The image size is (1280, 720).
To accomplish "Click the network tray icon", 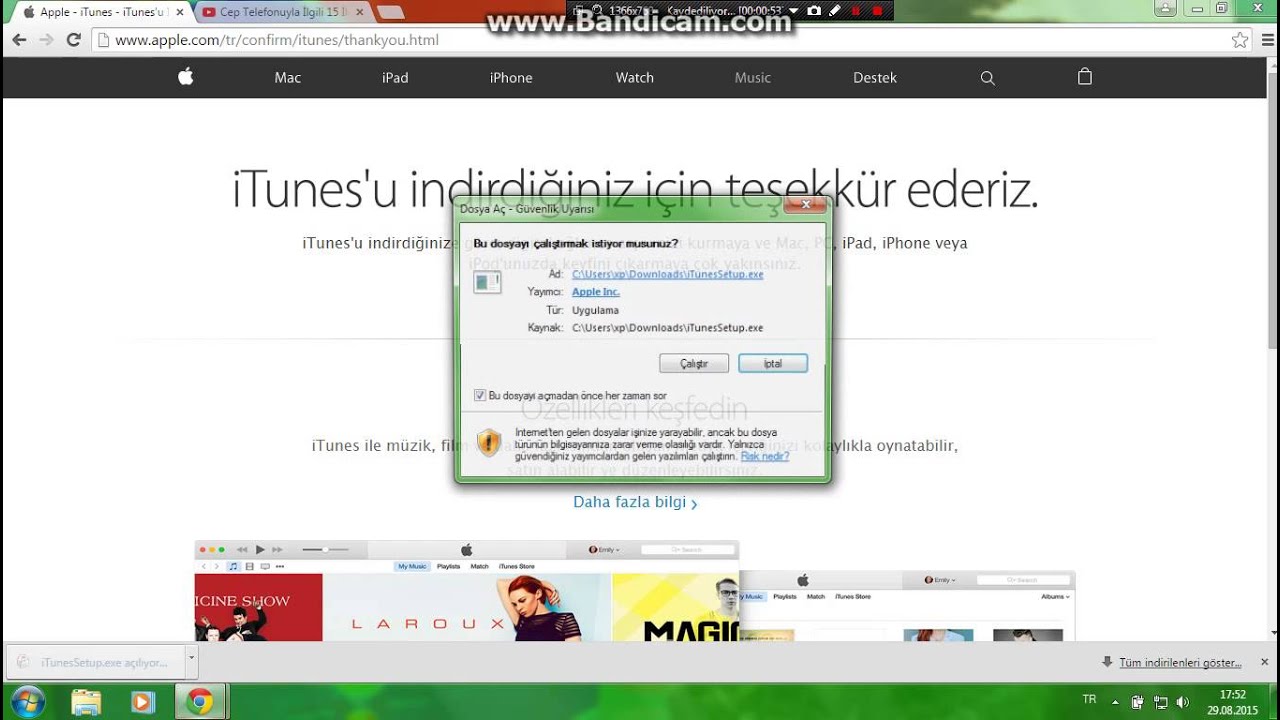I will pyautogui.click(x=1160, y=701).
